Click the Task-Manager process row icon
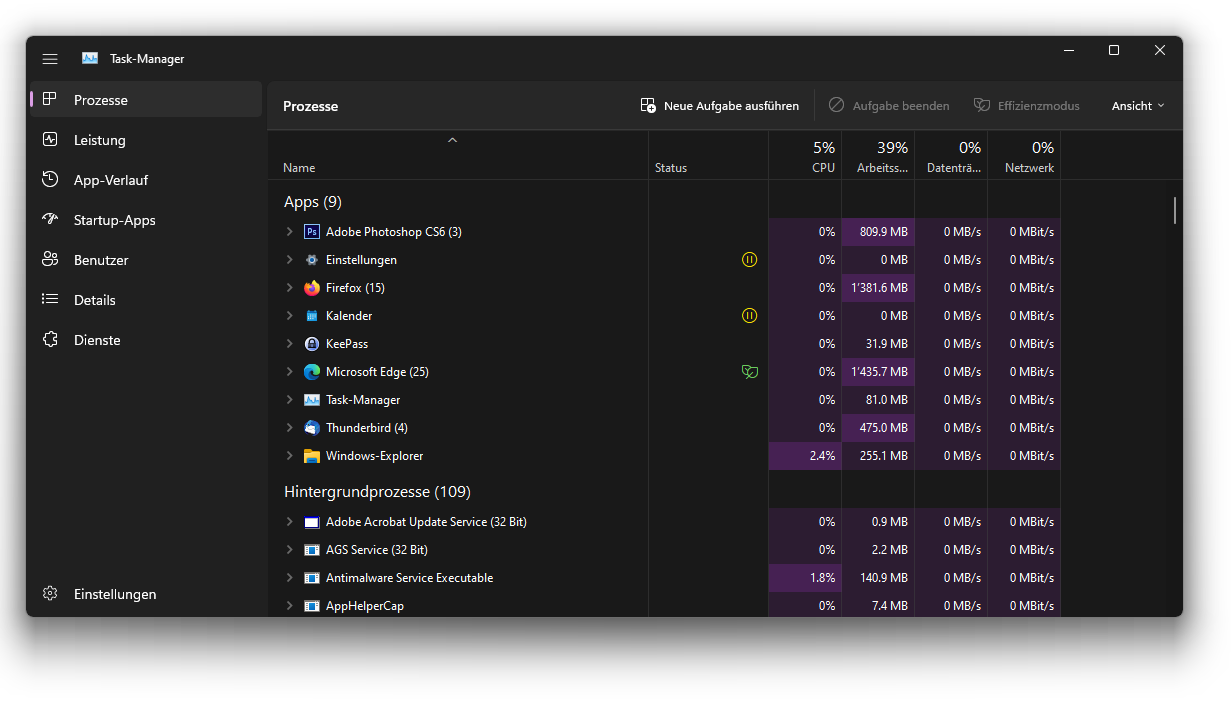The width and height of the screenshot is (1231, 702). pos(312,400)
